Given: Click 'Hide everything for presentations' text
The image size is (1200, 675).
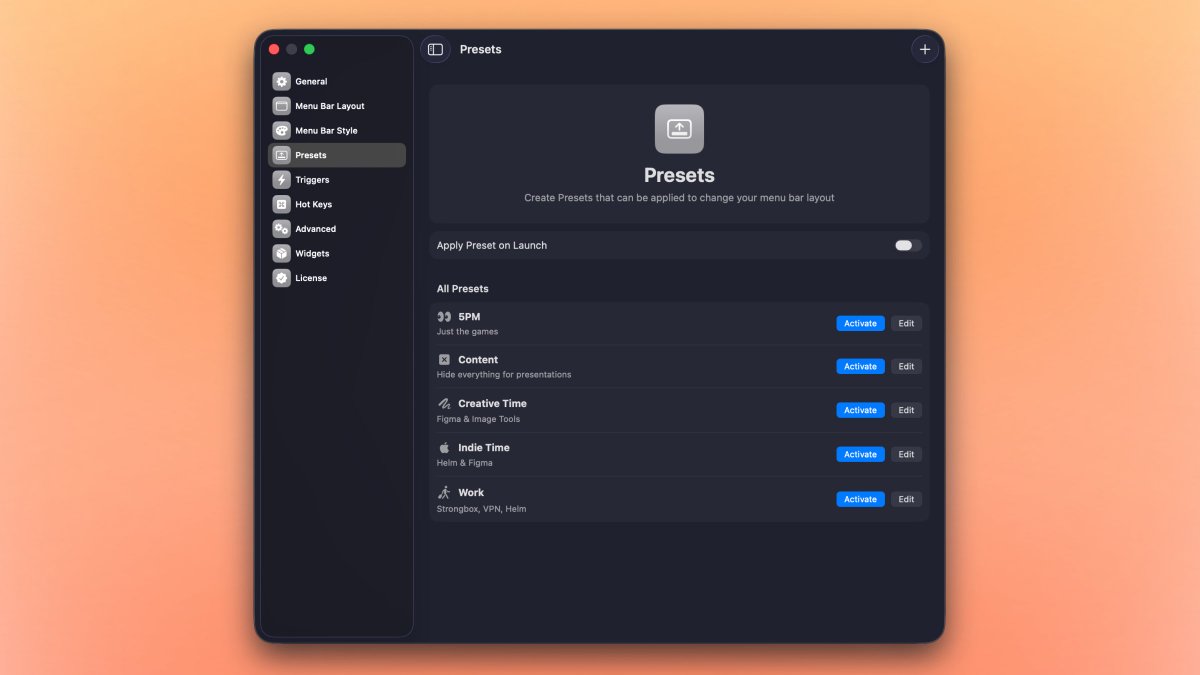Looking at the screenshot, I should coord(504,375).
